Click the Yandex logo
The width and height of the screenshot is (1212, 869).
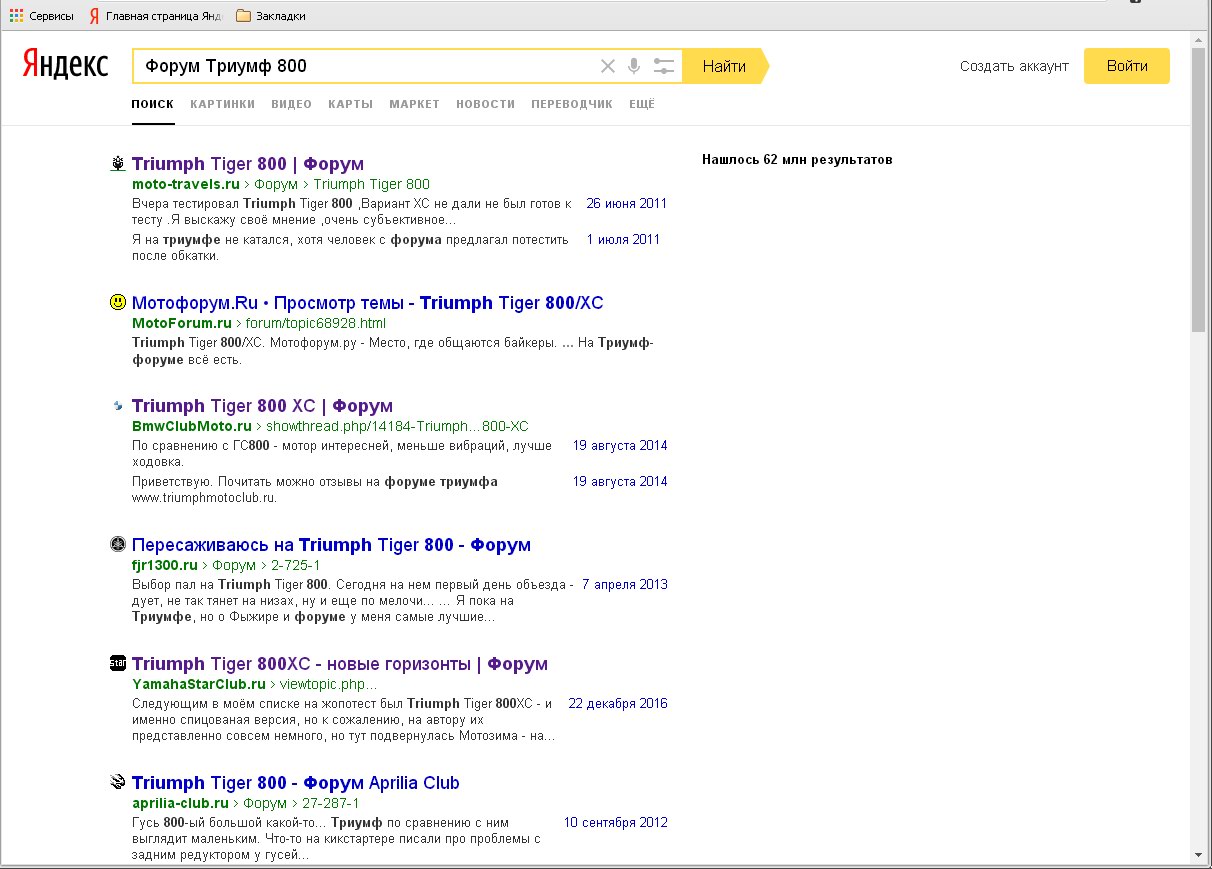66,65
